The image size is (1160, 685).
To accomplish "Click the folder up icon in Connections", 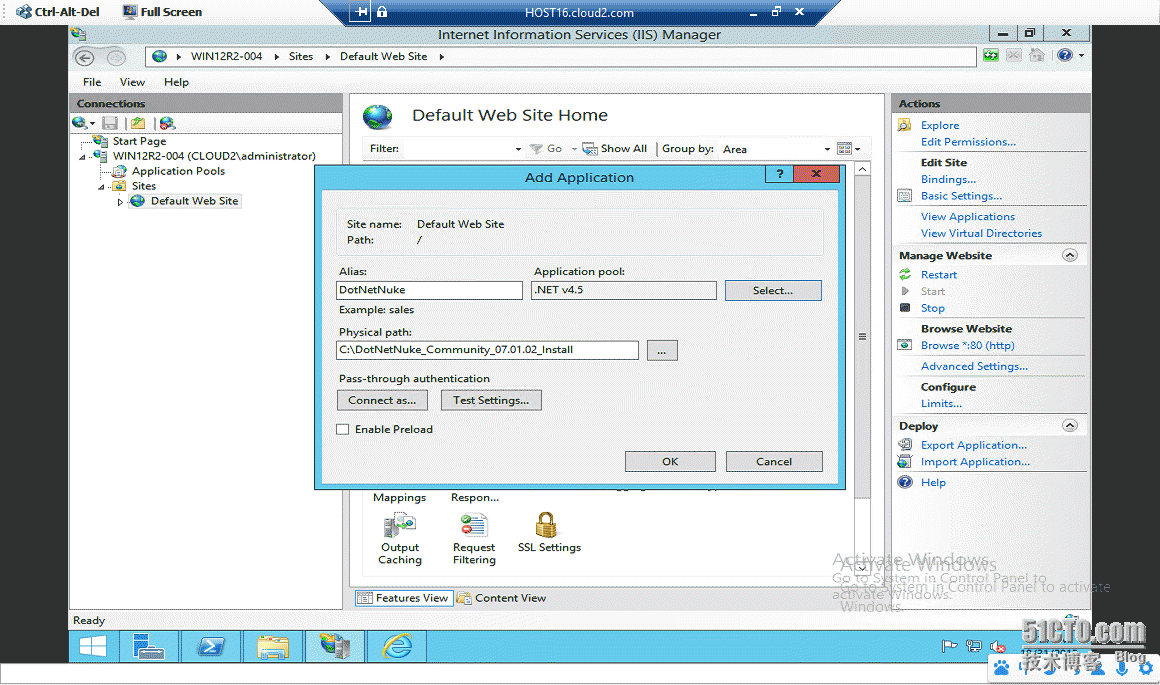I will tap(138, 124).
